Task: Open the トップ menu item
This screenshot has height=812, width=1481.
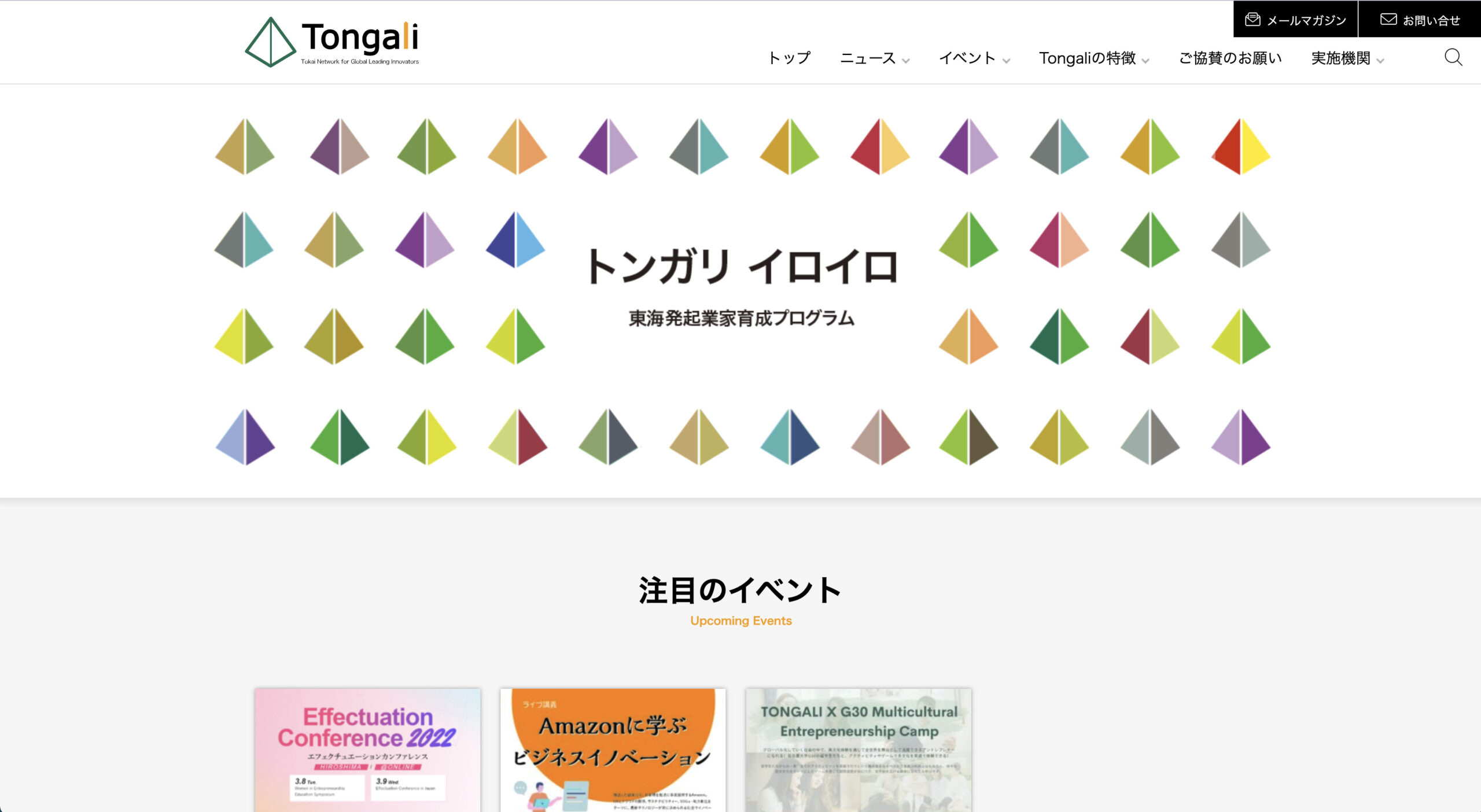Action: pos(789,58)
